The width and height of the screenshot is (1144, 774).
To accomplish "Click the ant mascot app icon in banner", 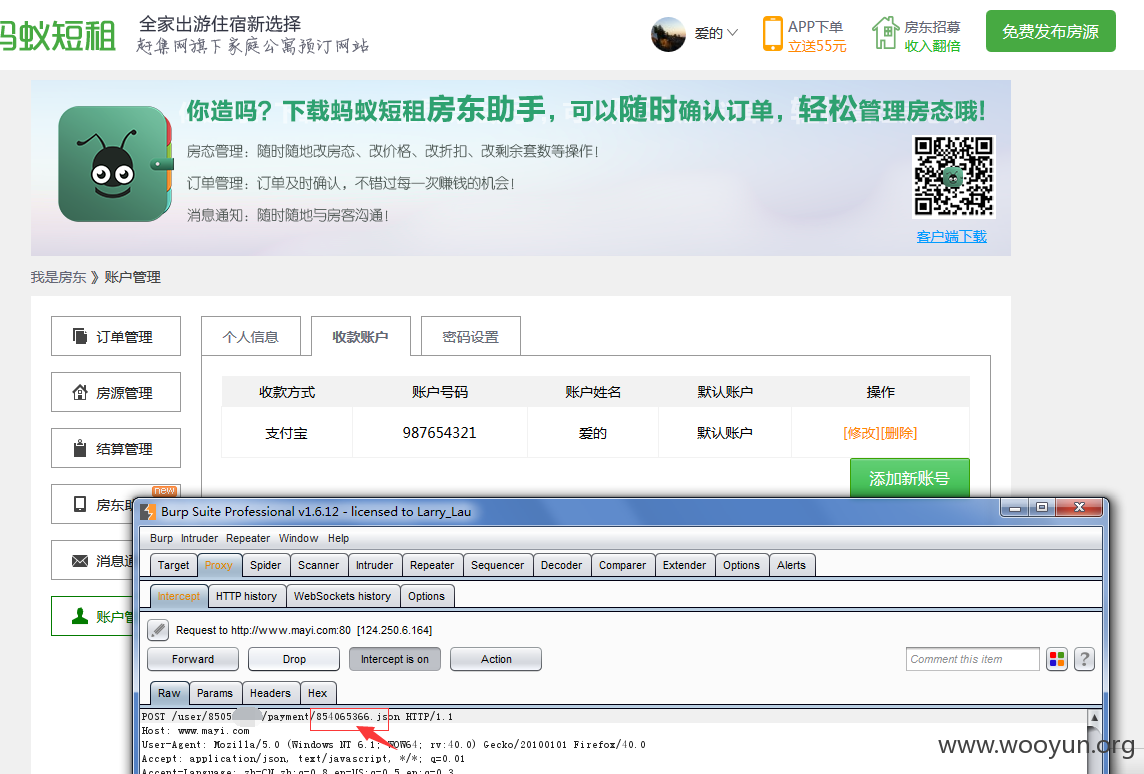I will tap(115, 163).
